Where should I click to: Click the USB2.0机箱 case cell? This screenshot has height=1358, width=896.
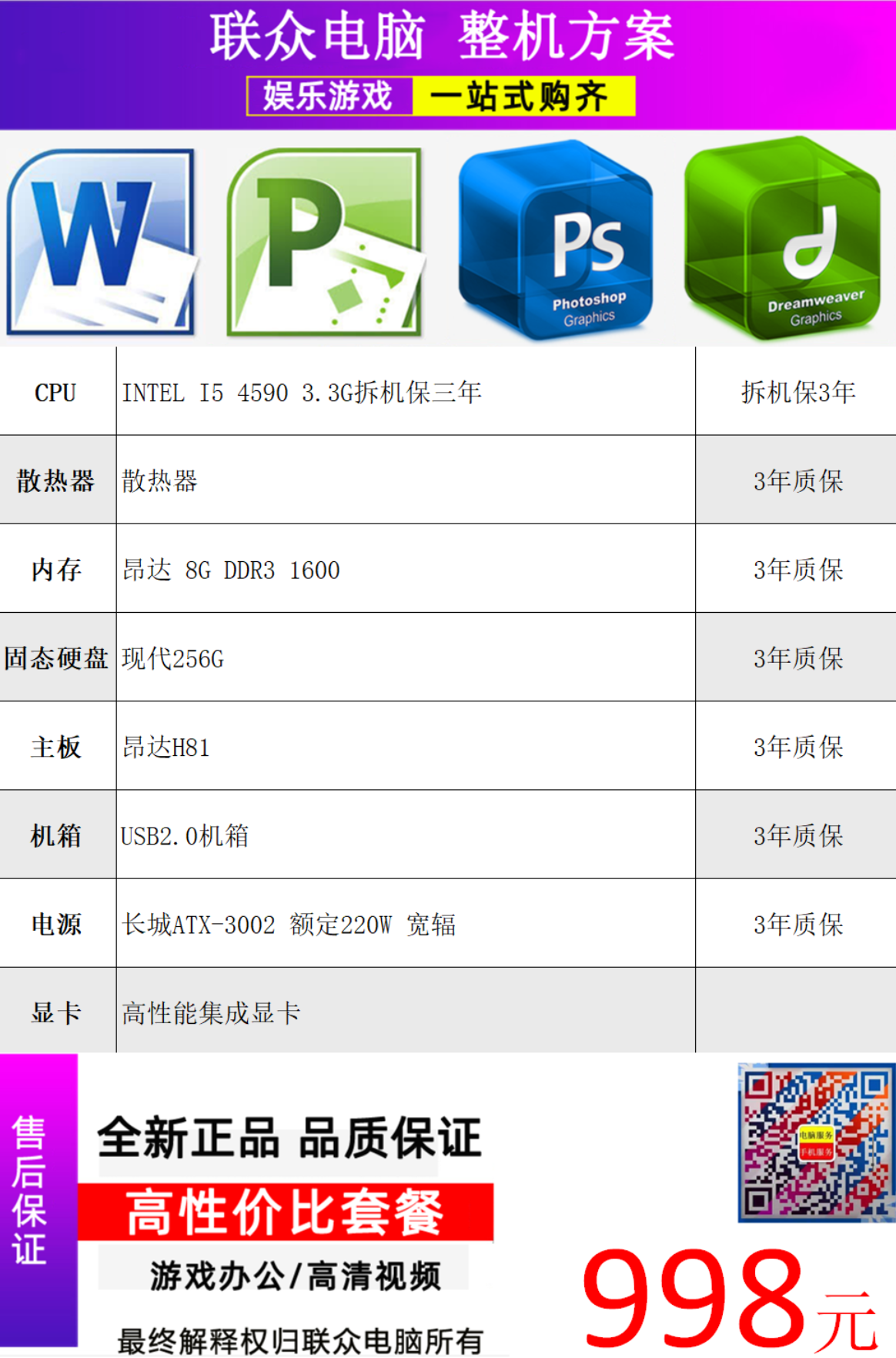coord(185,836)
